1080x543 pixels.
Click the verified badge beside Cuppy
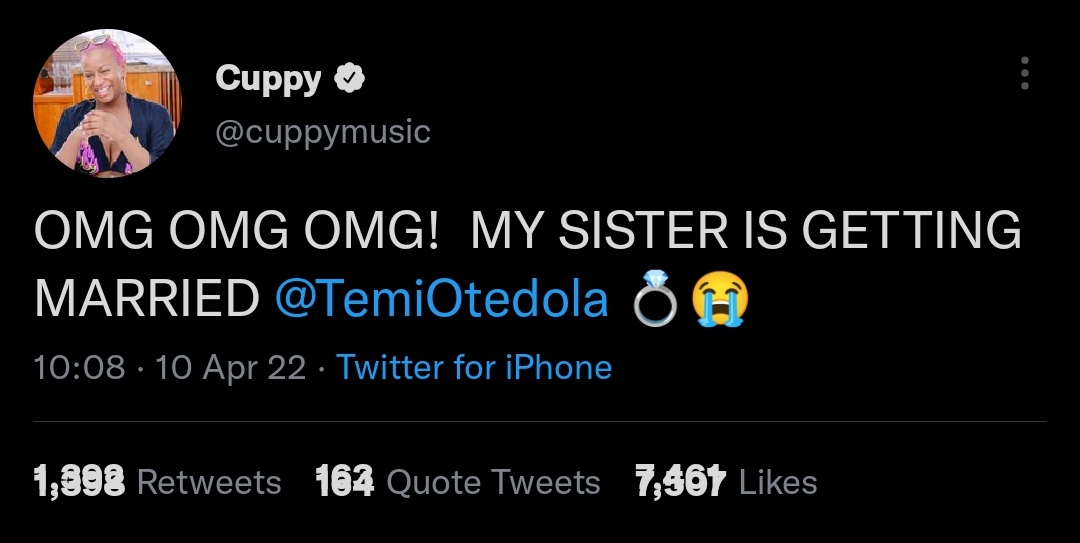click(x=349, y=78)
